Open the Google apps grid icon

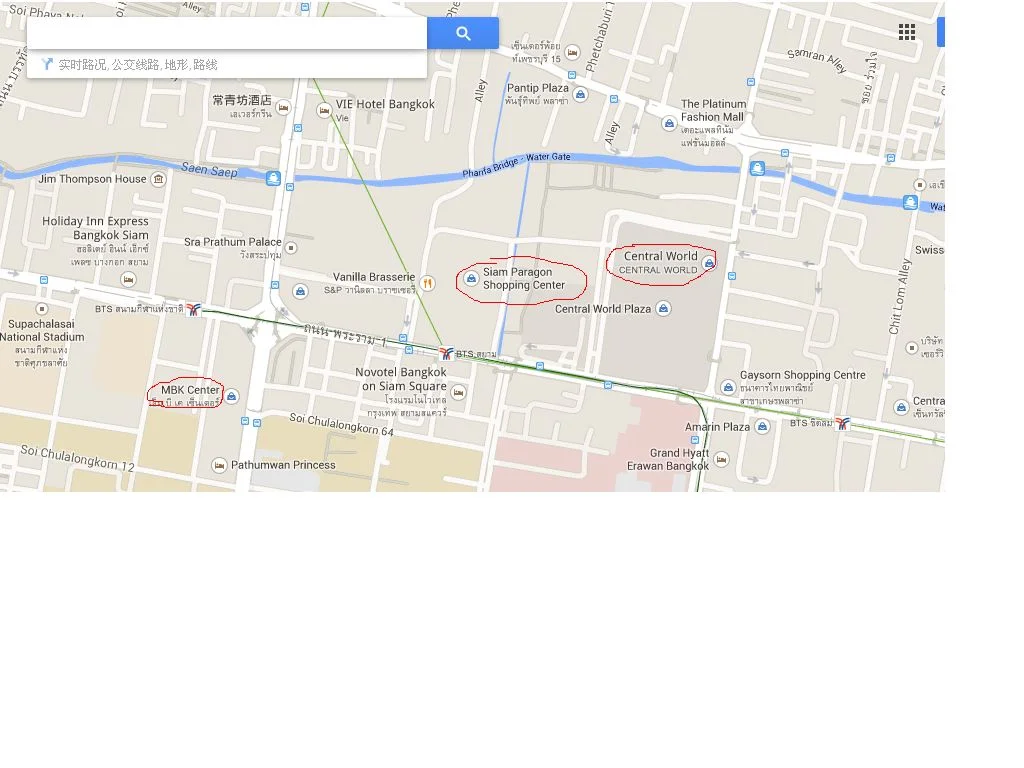coord(906,32)
